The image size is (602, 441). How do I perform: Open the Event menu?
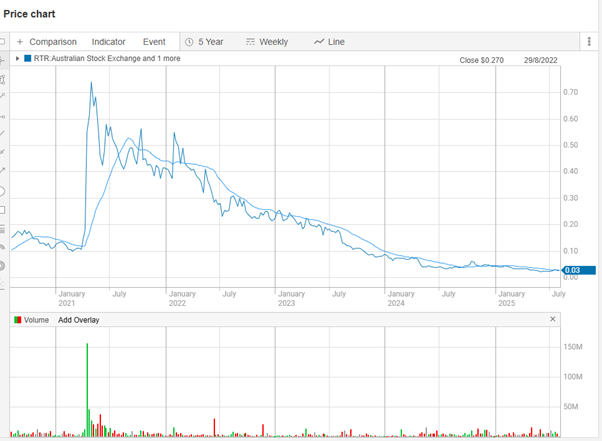tap(154, 42)
